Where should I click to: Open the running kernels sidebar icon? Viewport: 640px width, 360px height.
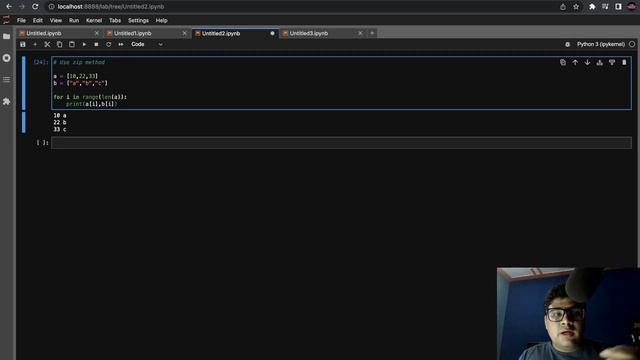(x=7, y=58)
